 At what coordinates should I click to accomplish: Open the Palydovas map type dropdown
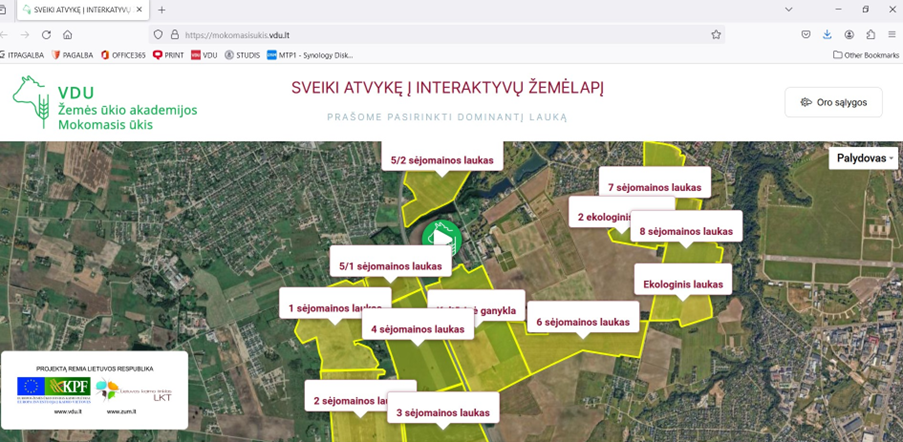(x=865, y=158)
